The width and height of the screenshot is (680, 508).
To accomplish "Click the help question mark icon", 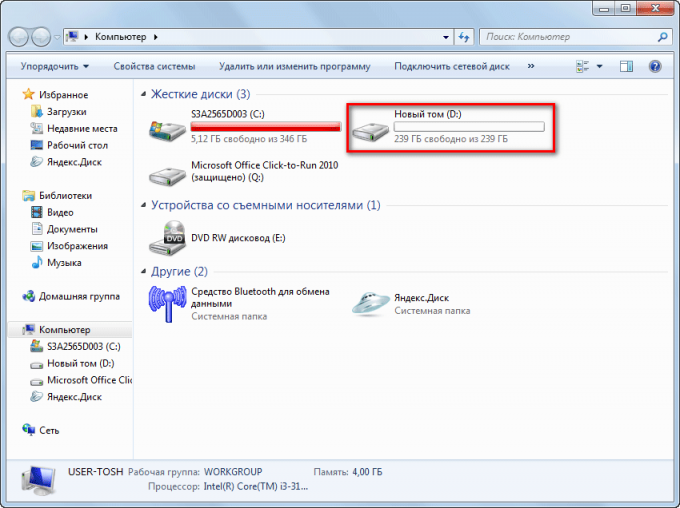I will click(655, 66).
